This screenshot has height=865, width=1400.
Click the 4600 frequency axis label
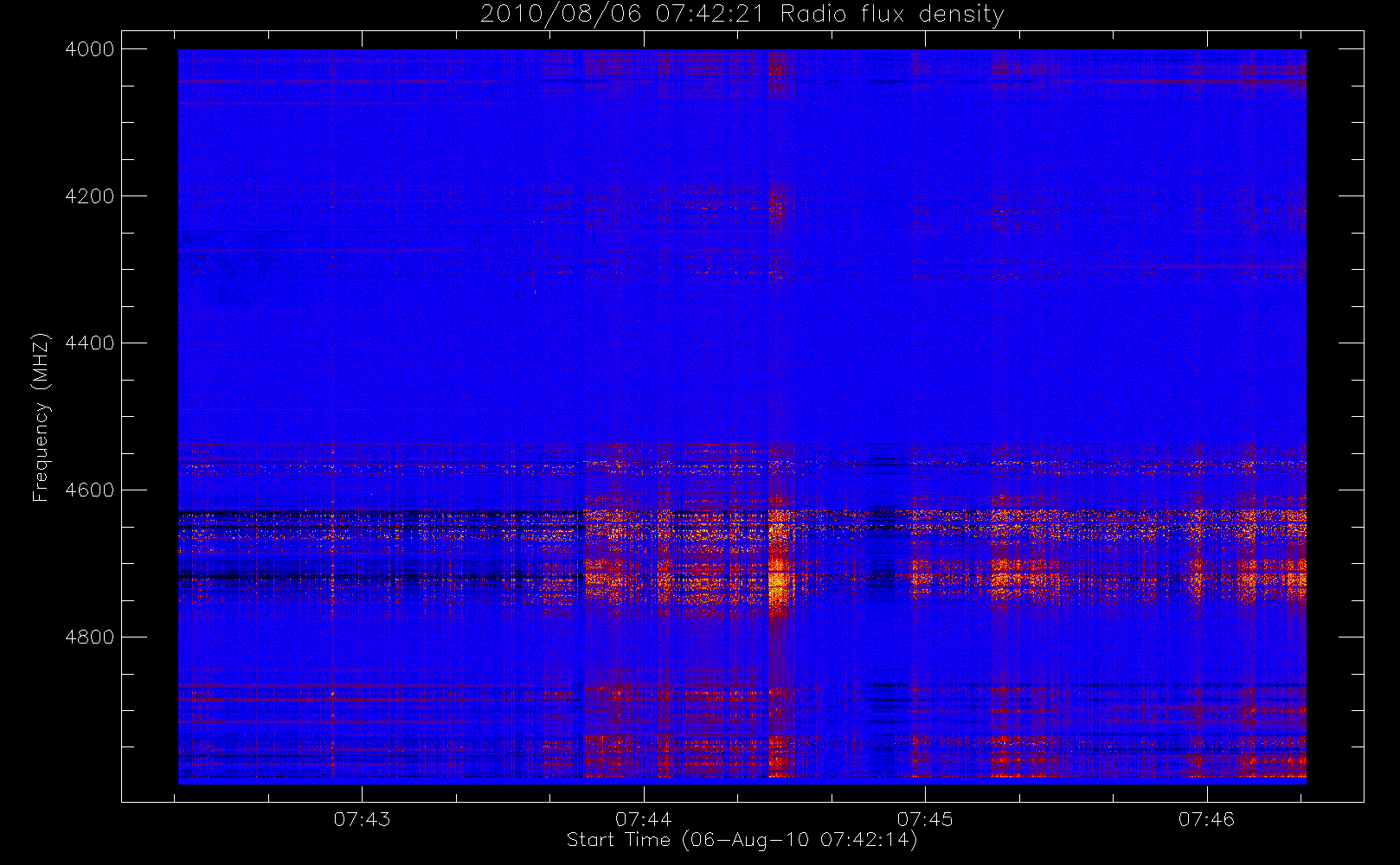pyautogui.click(x=89, y=490)
